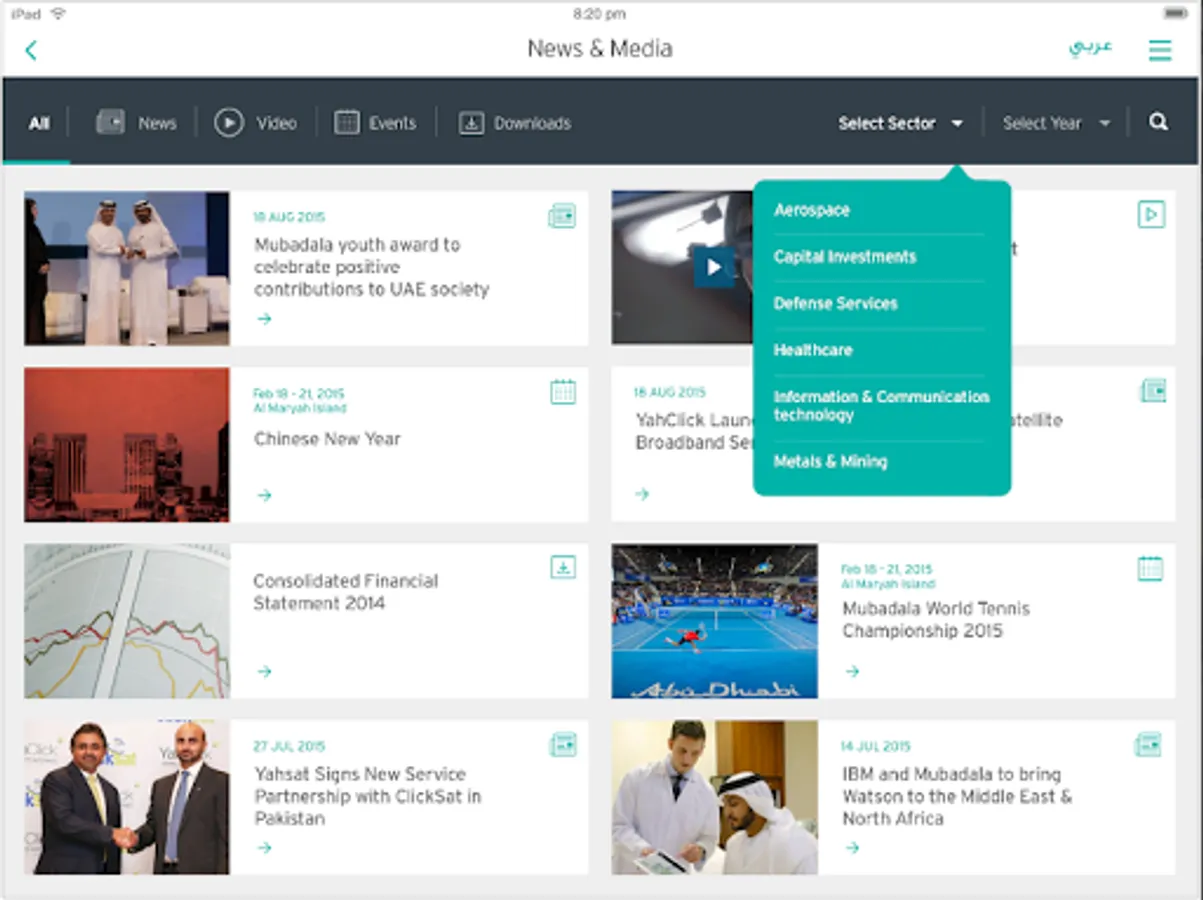The width and height of the screenshot is (1203, 900).
Task: Filter by Video tab
Action: tap(256, 123)
